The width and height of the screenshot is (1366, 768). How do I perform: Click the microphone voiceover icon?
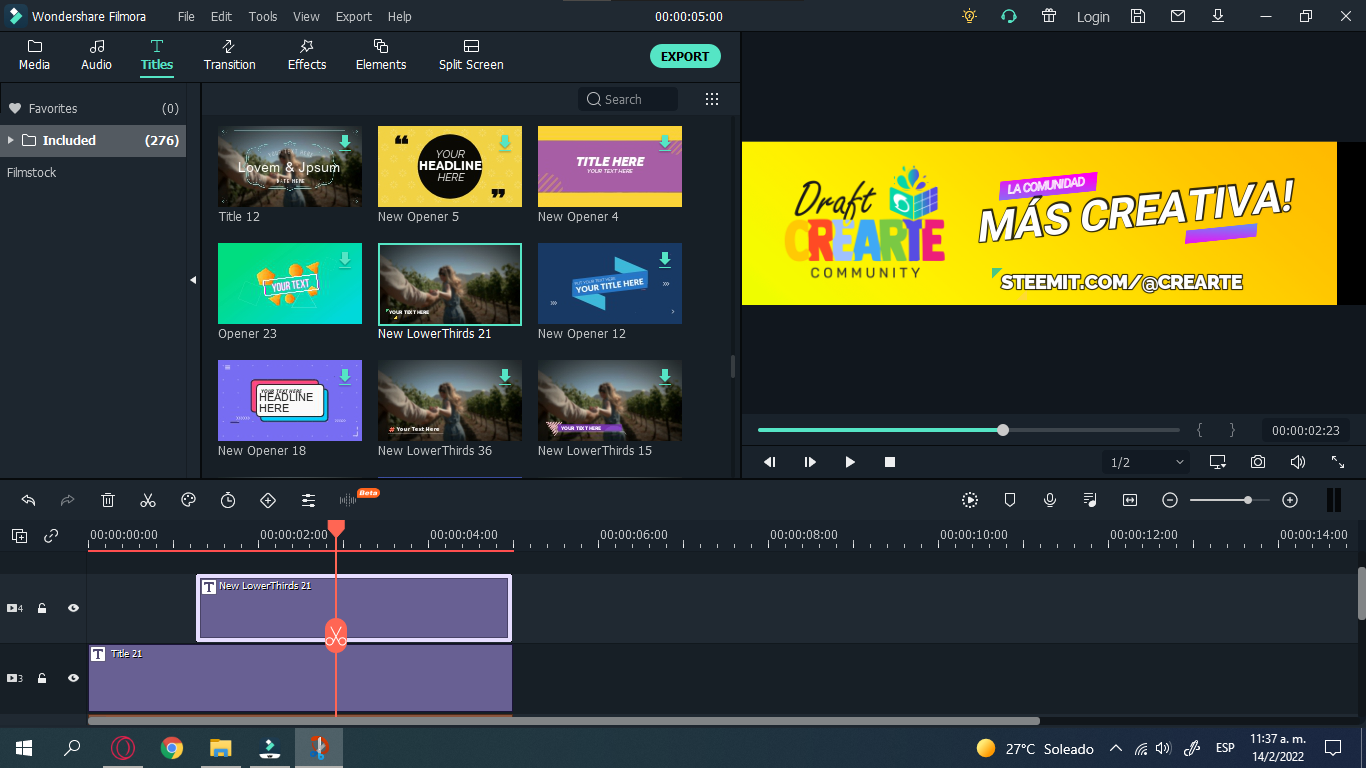(x=1050, y=500)
